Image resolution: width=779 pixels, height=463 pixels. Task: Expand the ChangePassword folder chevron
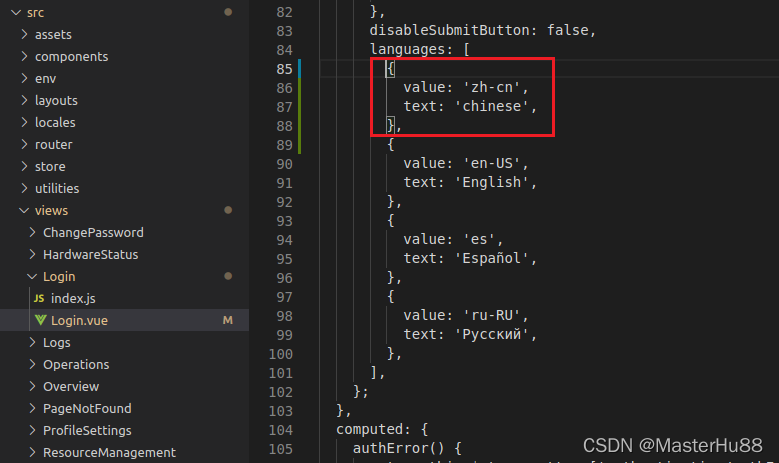pyautogui.click(x=32, y=232)
